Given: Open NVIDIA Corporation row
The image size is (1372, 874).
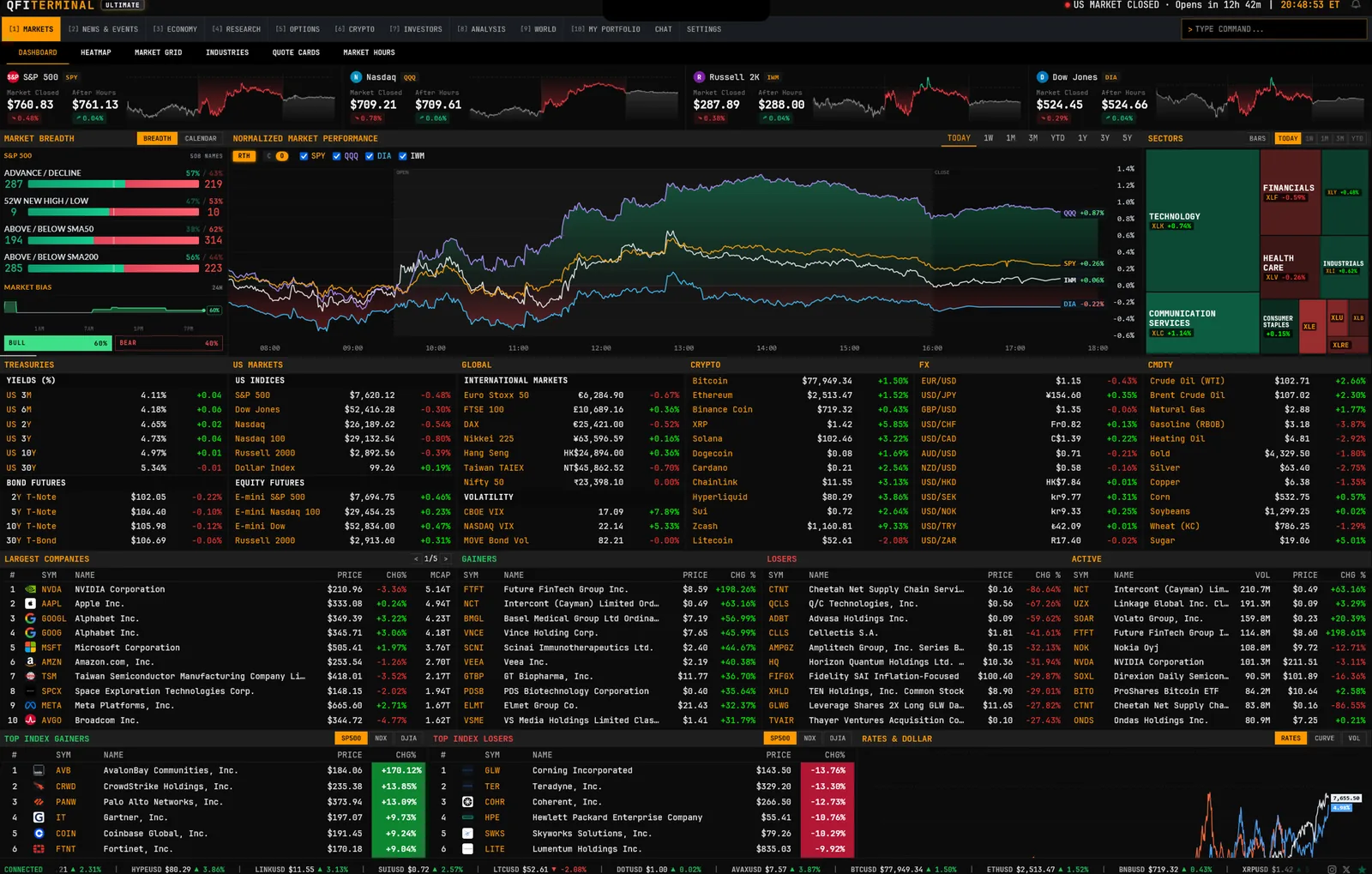Looking at the screenshot, I should (x=228, y=589).
